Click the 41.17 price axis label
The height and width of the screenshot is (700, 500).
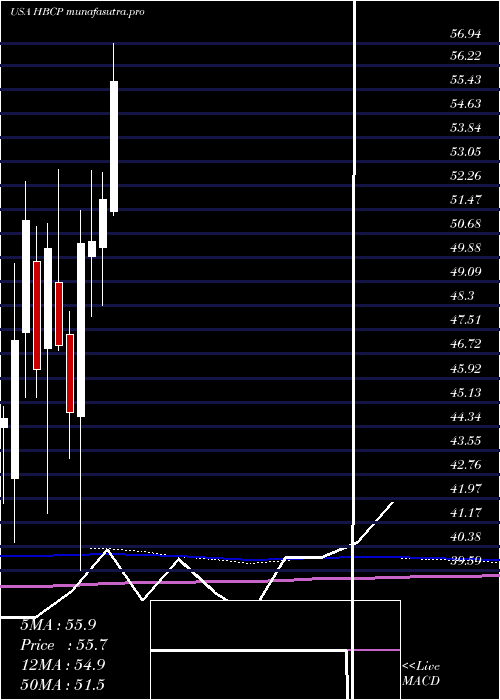tap(466, 512)
